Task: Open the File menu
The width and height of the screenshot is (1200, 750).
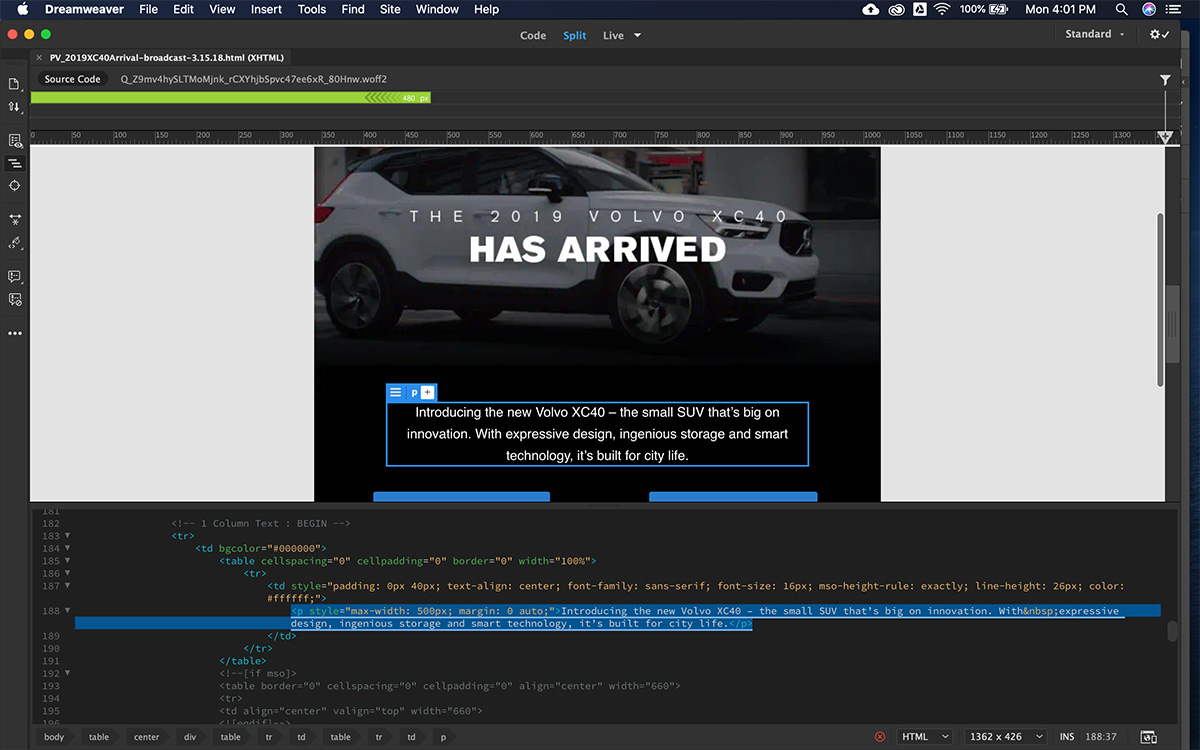Action: [x=148, y=9]
